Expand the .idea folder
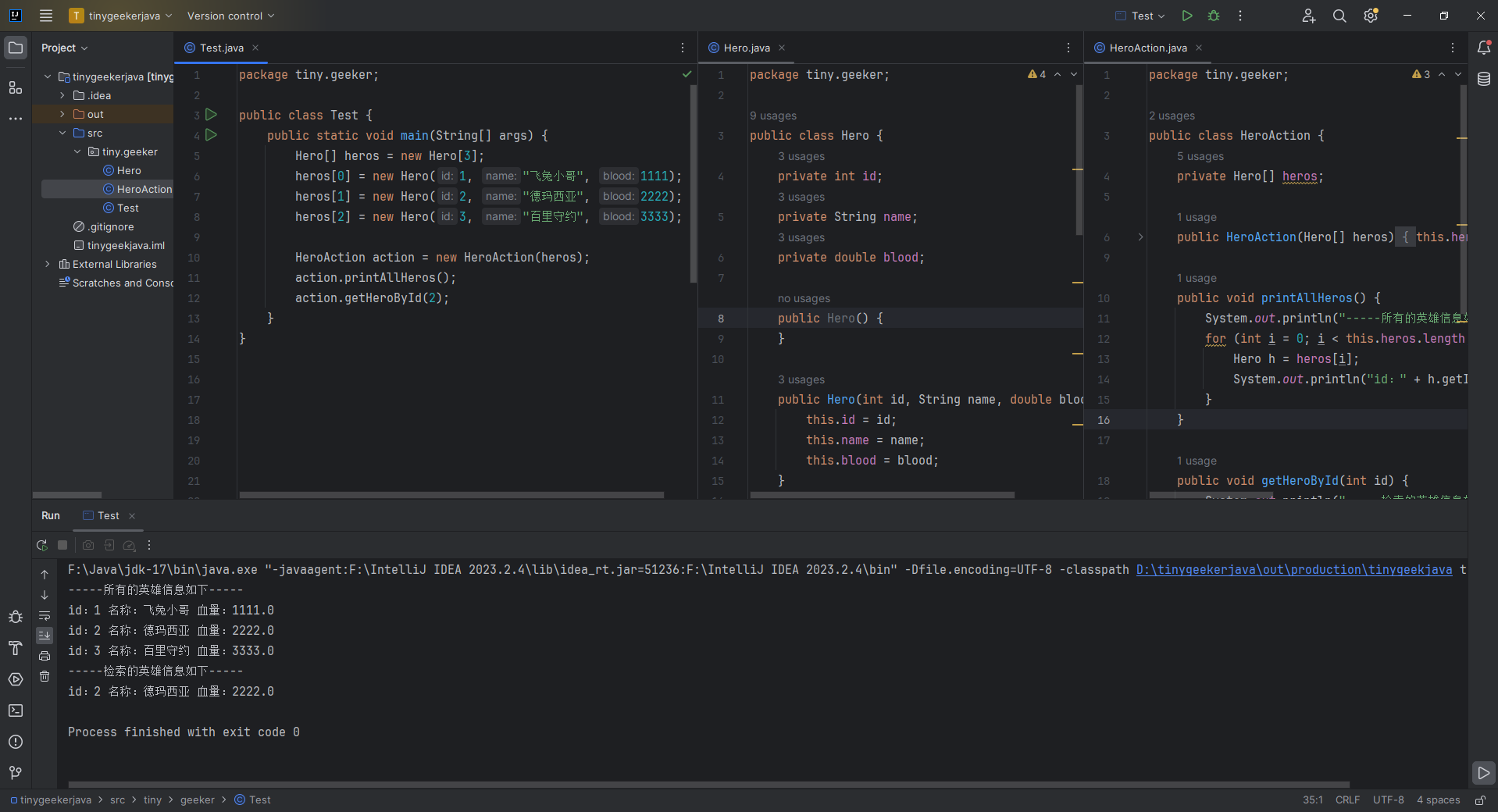 pyautogui.click(x=62, y=95)
